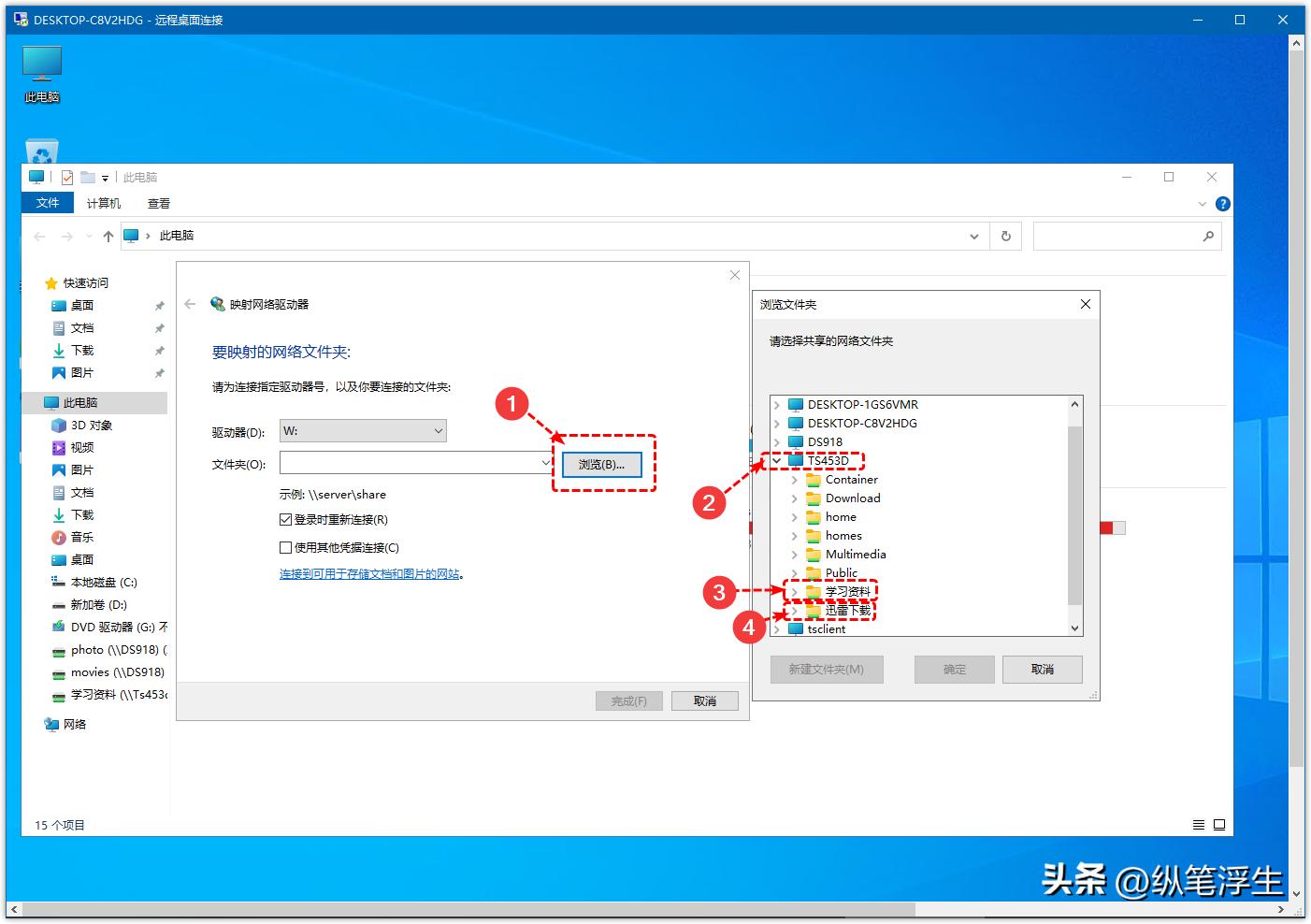Click the search magnifier in the search box
Screen dimensions: 1311x924
tap(1209, 236)
